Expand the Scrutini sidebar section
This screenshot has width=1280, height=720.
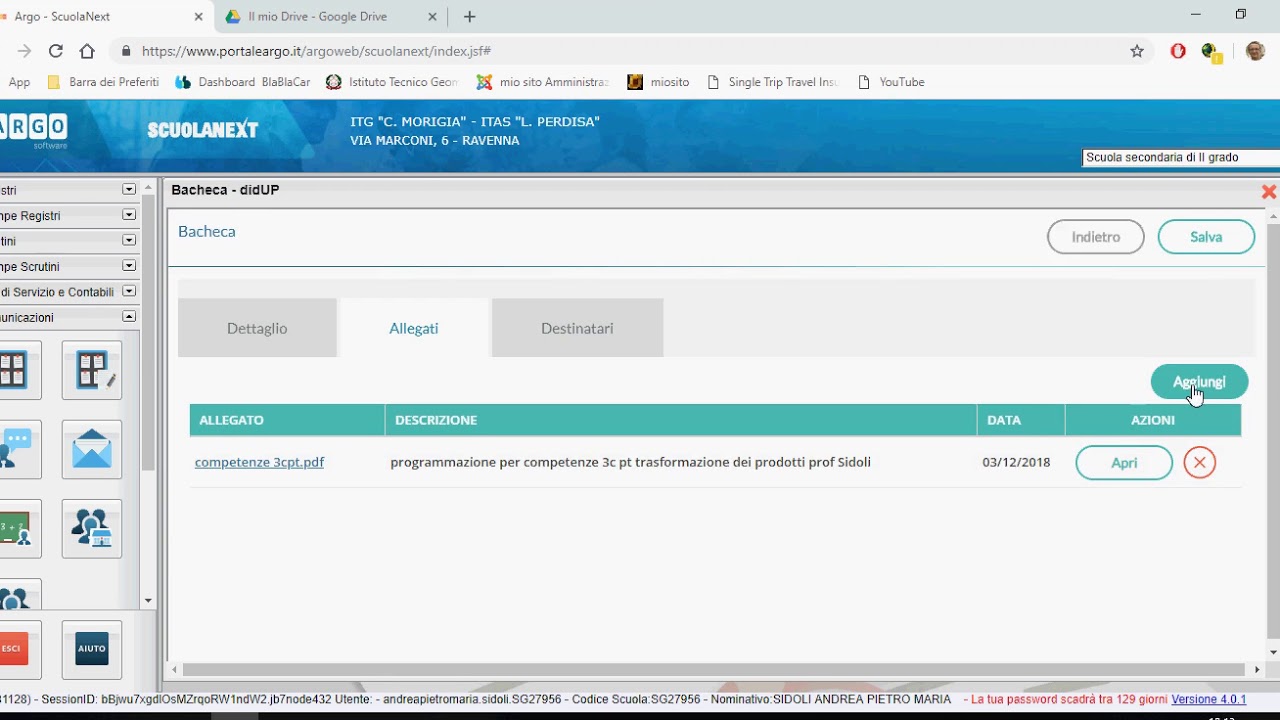click(129, 240)
